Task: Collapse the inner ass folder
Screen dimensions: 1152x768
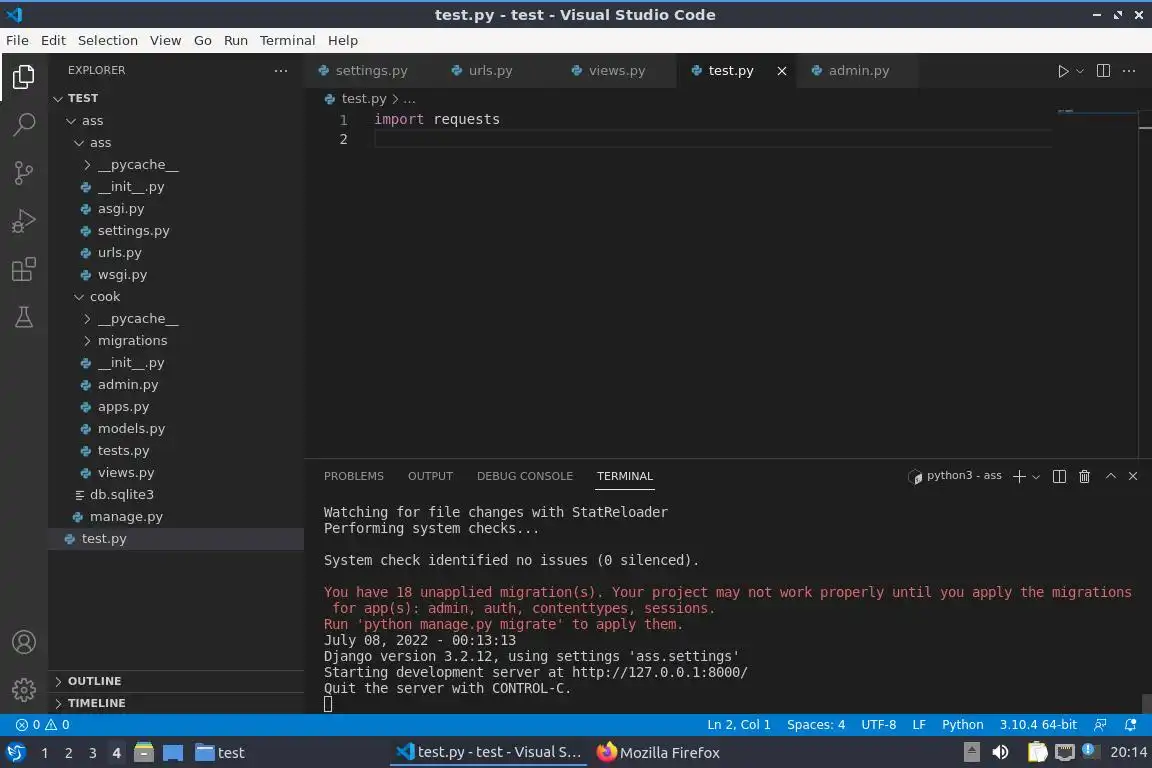Action: 79,143
